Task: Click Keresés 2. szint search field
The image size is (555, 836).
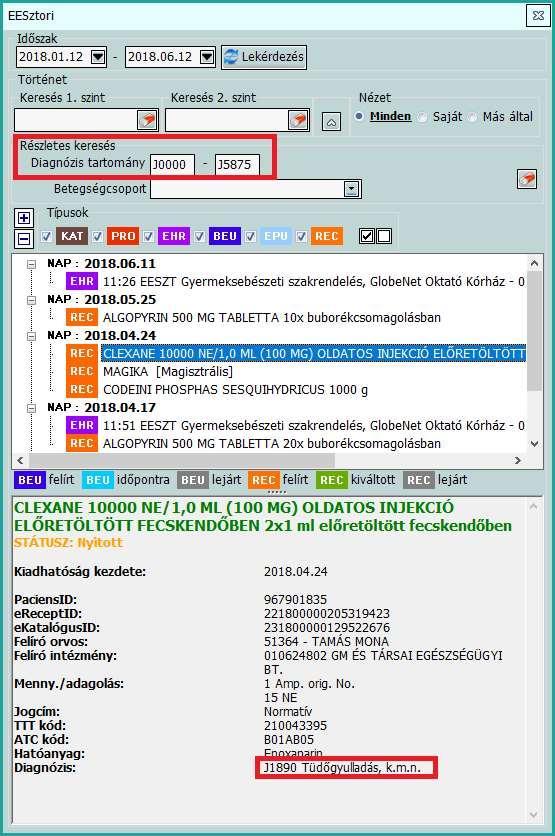Action: [x=227, y=120]
